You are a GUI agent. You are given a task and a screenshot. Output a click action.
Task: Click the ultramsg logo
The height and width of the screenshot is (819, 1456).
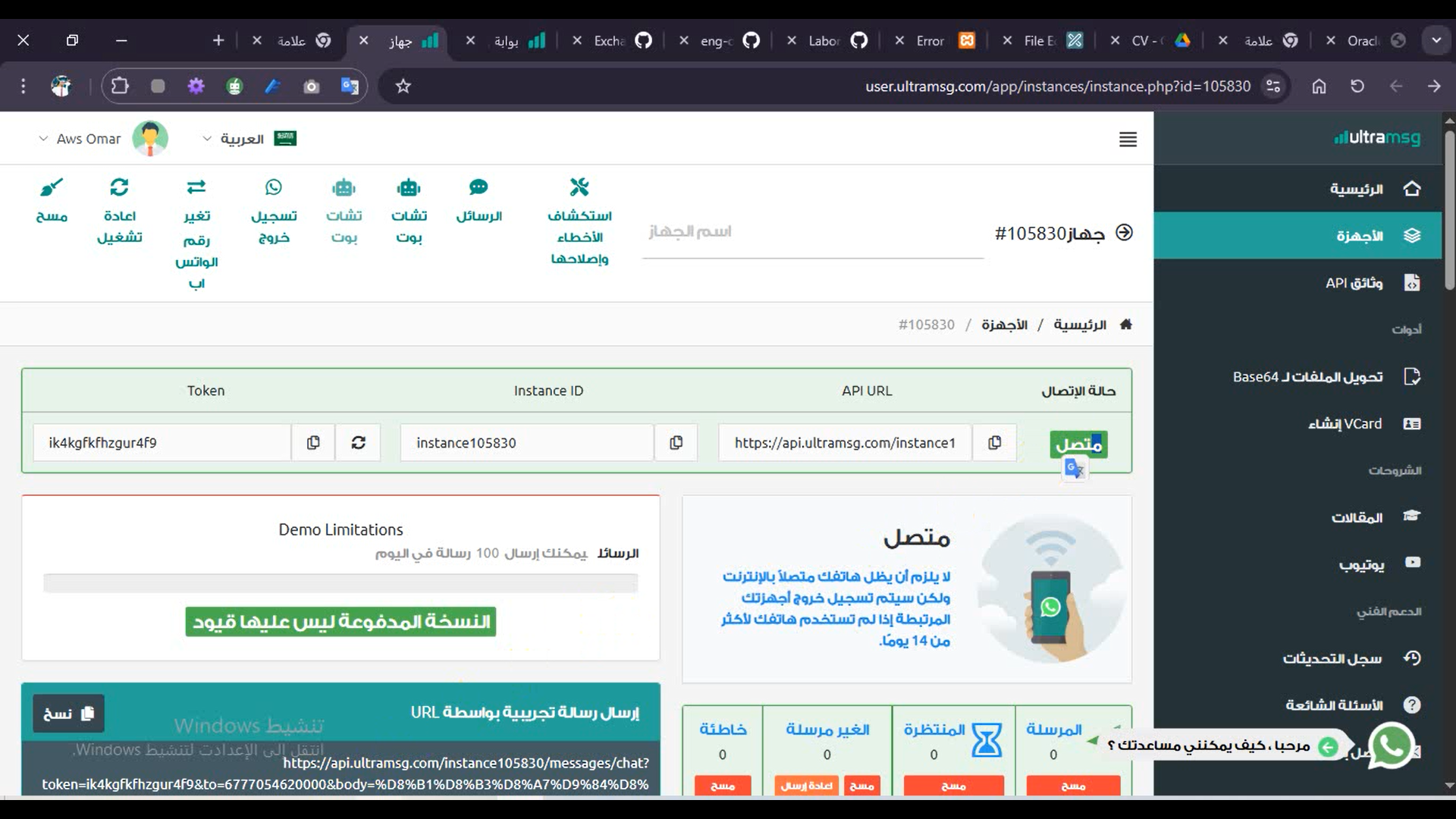1377,137
